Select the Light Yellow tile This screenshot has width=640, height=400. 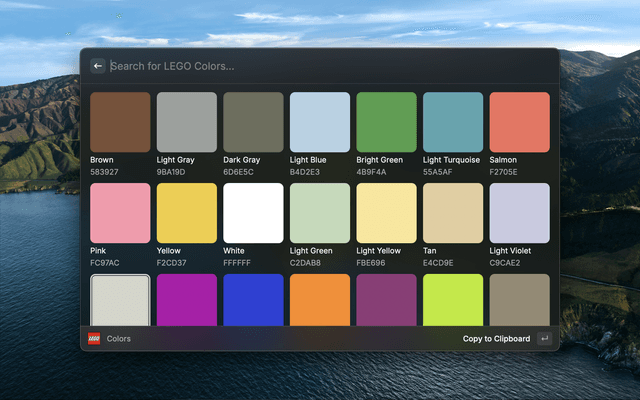386,213
